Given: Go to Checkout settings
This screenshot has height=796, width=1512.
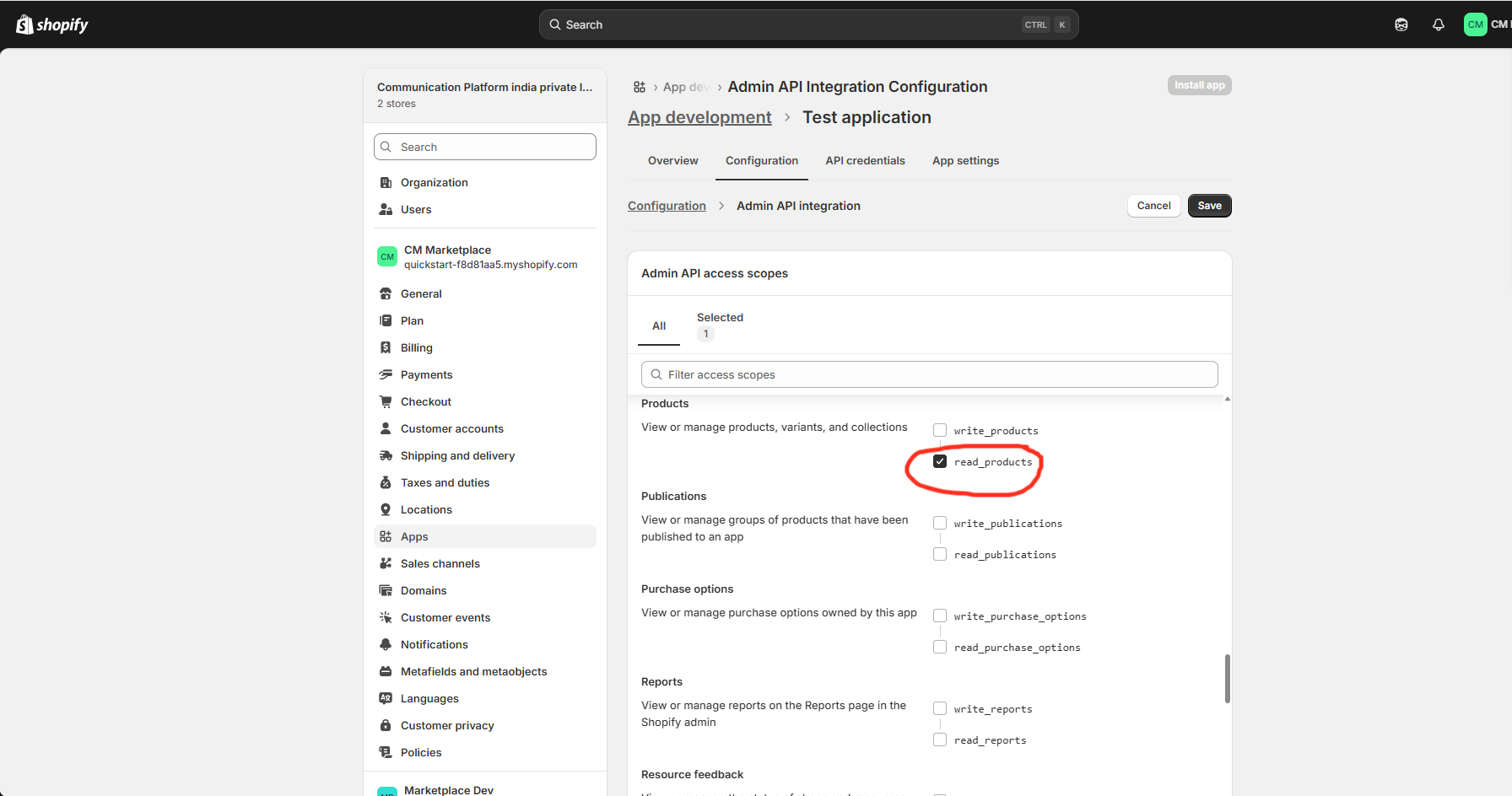Looking at the screenshot, I should [x=485, y=401].
